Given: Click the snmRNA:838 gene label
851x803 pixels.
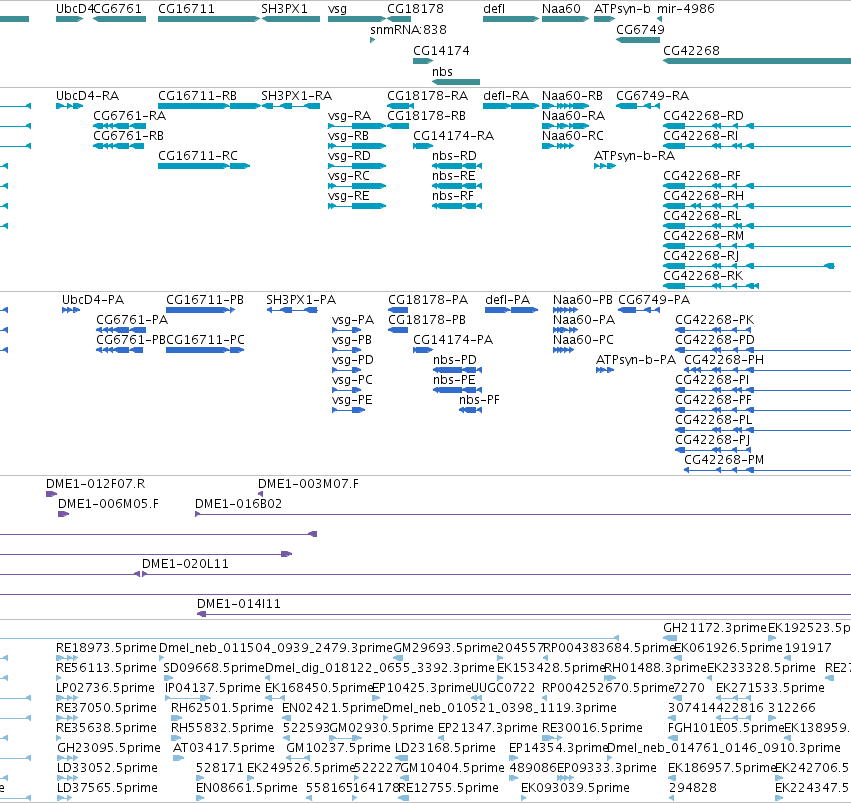Looking at the screenshot, I should coord(409,30).
